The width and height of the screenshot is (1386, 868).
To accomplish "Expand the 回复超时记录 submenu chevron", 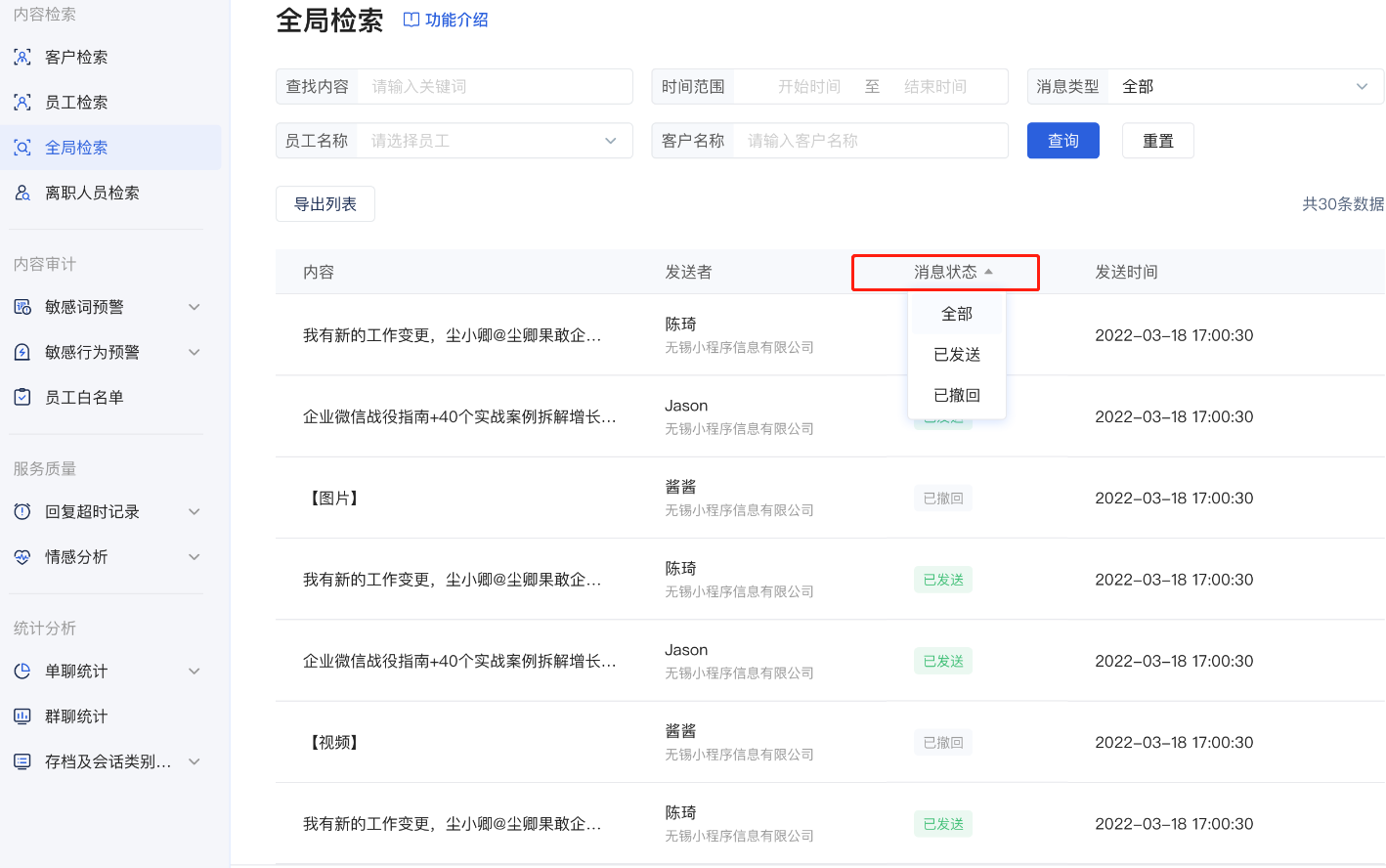I will [195, 511].
